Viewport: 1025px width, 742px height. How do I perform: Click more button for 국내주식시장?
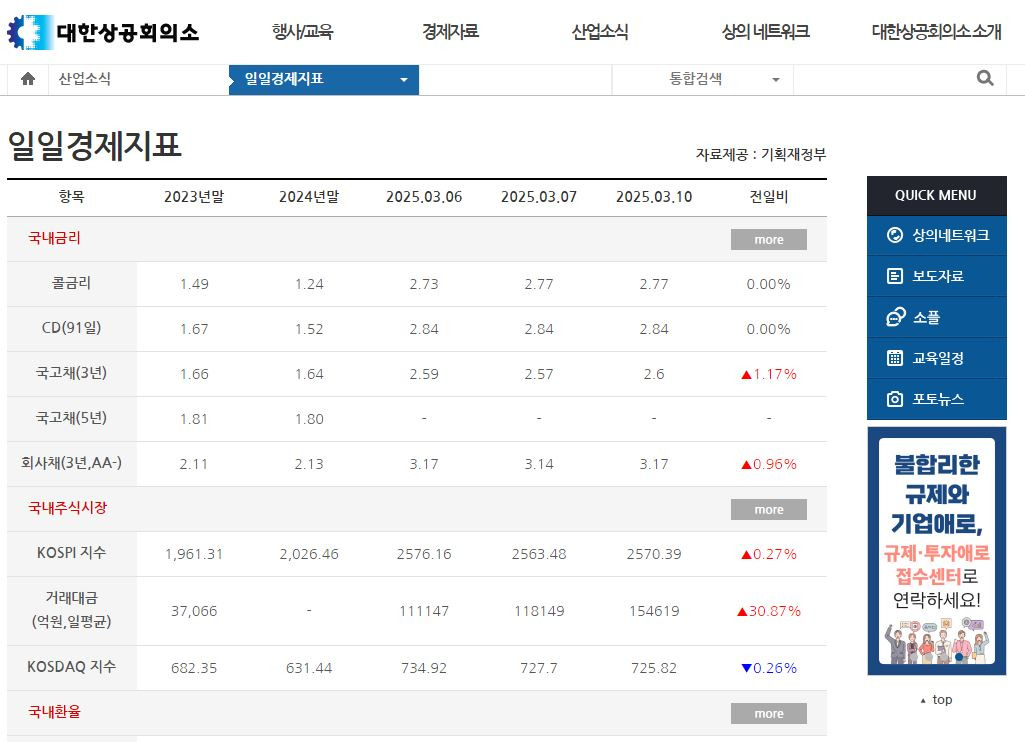pyautogui.click(x=769, y=509)
